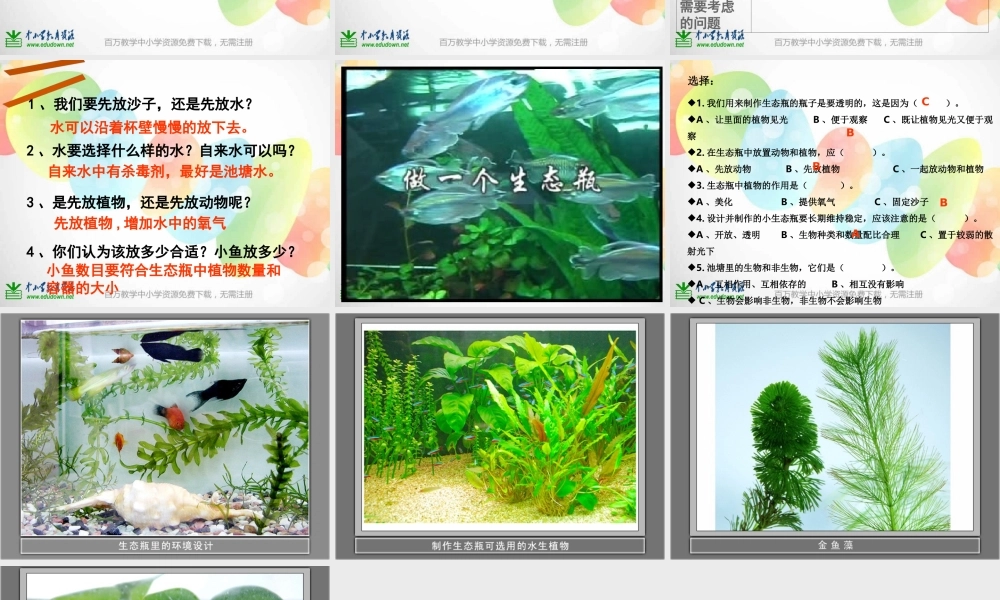This screenshot has height=600, width=1000.
Task: Click the logo at bottom of question slide
Action: (15, 291)
